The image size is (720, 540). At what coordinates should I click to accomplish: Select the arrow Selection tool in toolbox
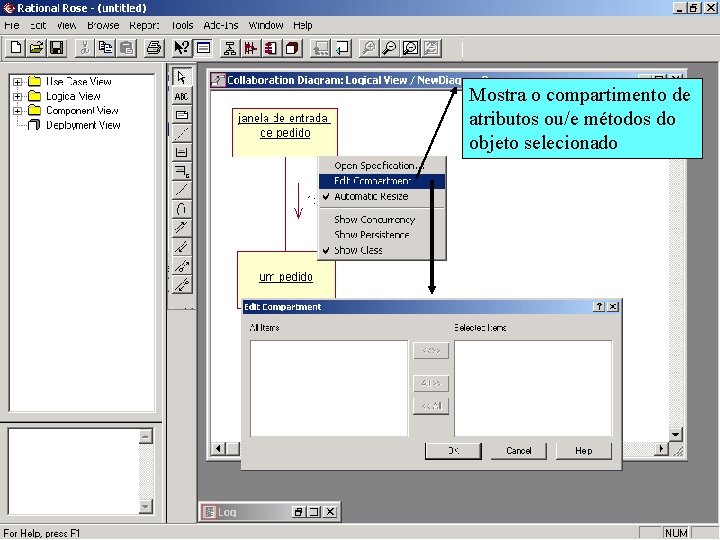pyautogui.click(x=182, y=77)
